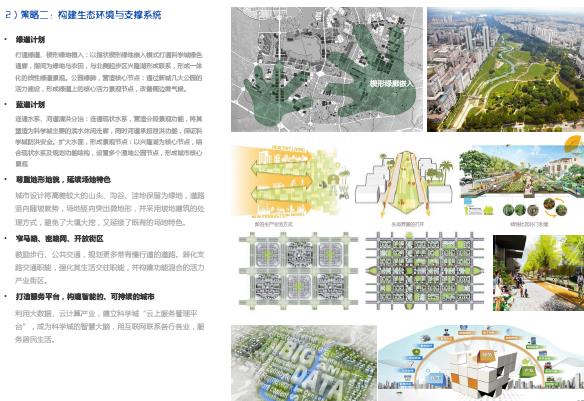Click the paragraph text under 绿道计划
Screen dimensions: 584x401
(109, 72)
